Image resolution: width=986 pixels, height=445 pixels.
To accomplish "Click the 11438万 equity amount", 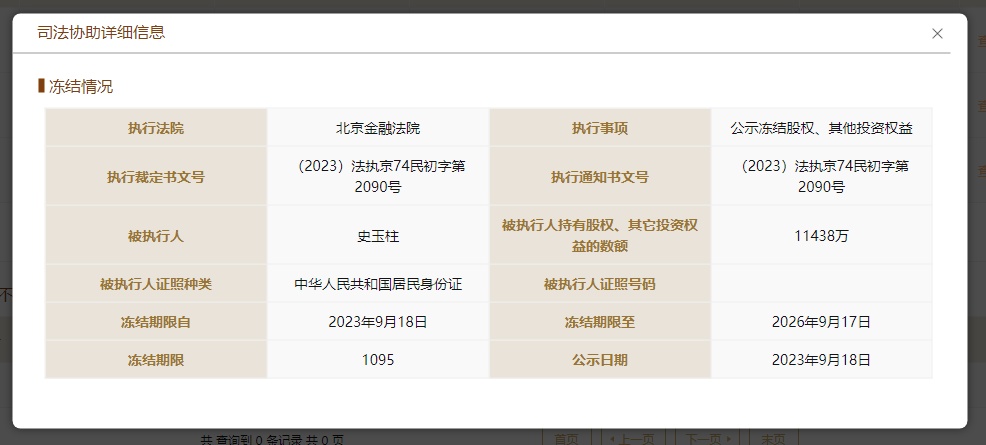I will pos(821,236).
